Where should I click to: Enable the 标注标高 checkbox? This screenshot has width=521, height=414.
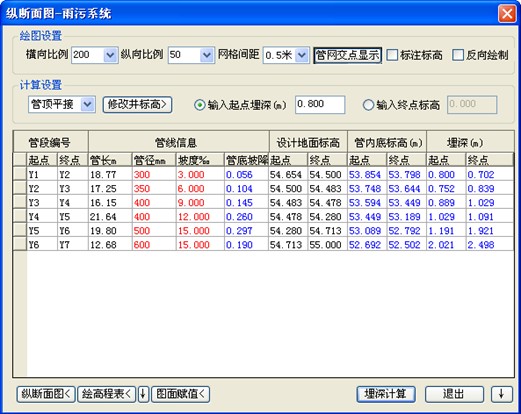point(392,55)
